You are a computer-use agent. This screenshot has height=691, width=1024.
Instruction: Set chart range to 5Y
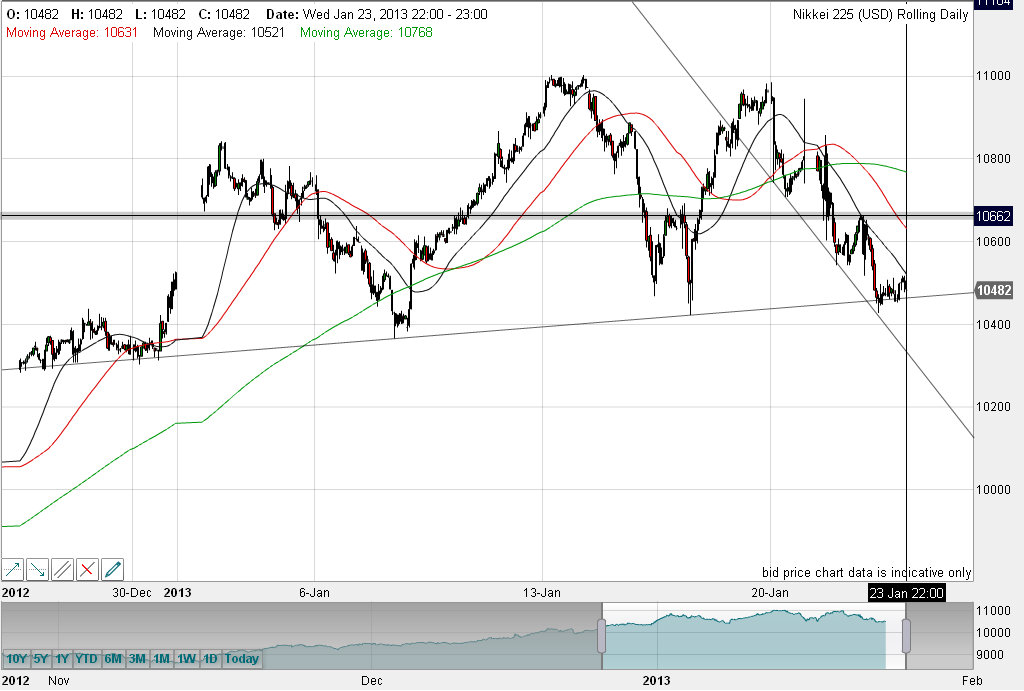[40, 658]
